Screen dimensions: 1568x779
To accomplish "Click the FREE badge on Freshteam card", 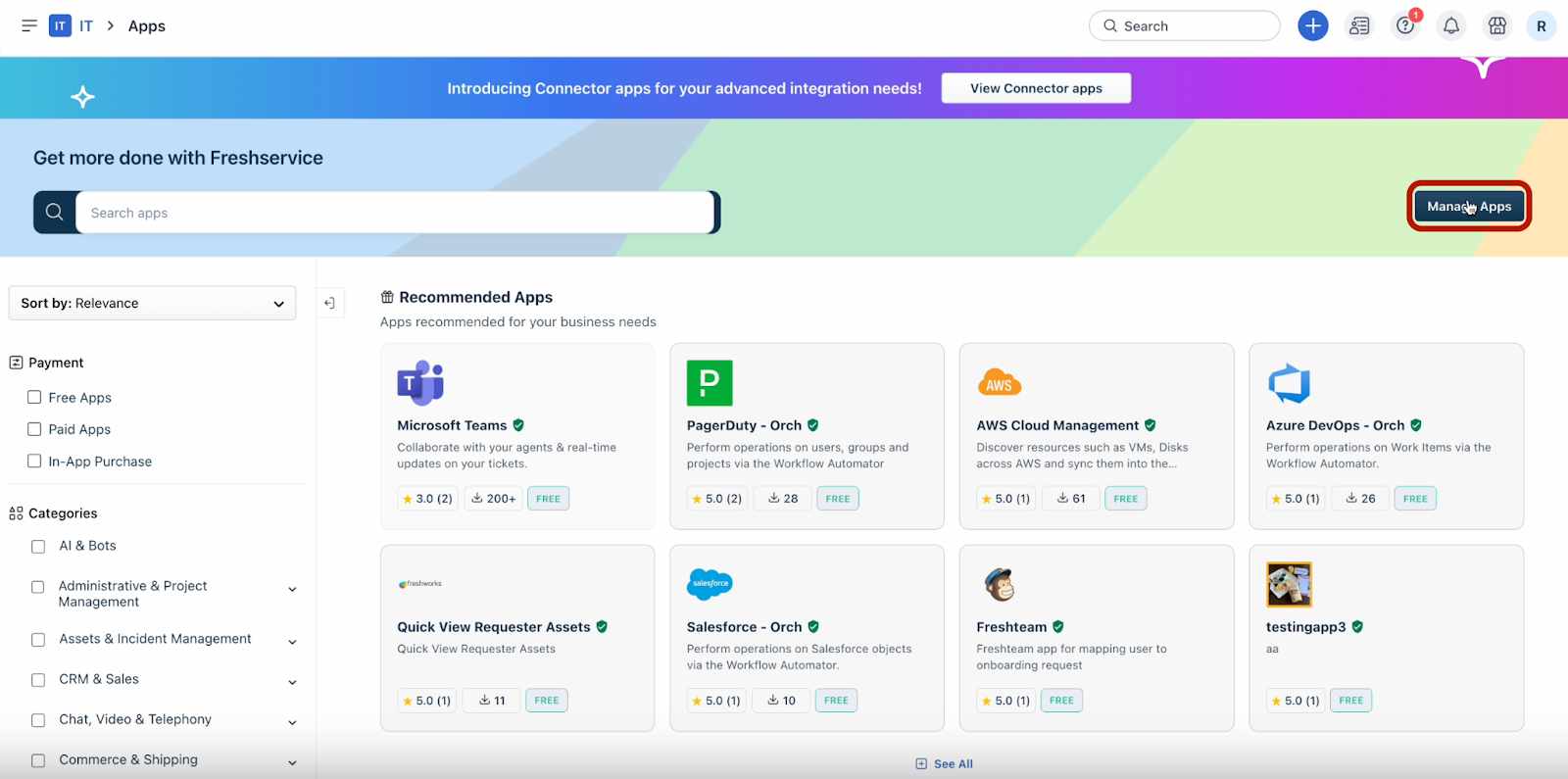I will point(1061,701).
